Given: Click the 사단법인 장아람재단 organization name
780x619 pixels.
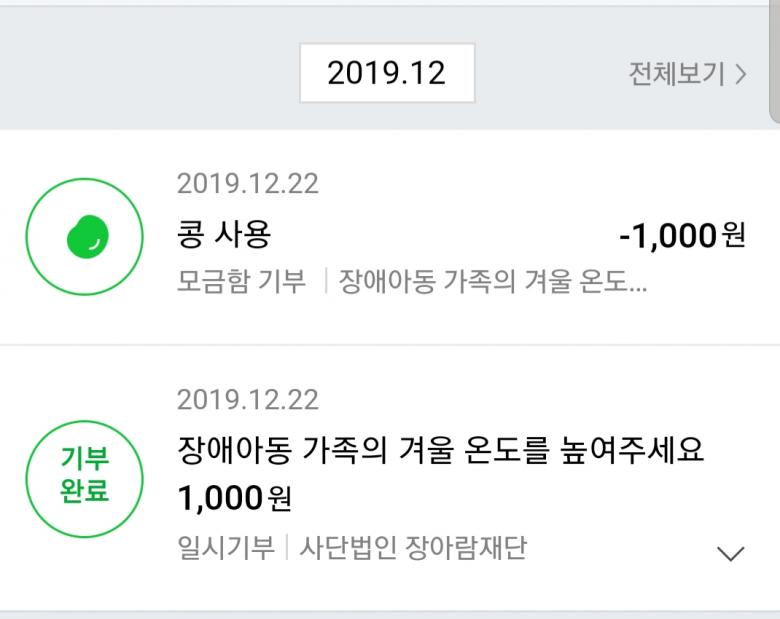Looking at the screenshot, I should 412,548.
